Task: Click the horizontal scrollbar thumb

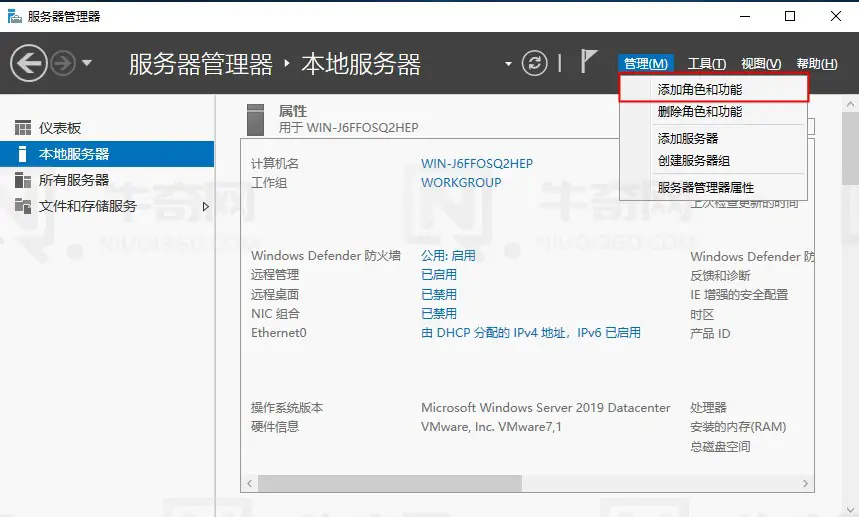Action: [390, 483]
